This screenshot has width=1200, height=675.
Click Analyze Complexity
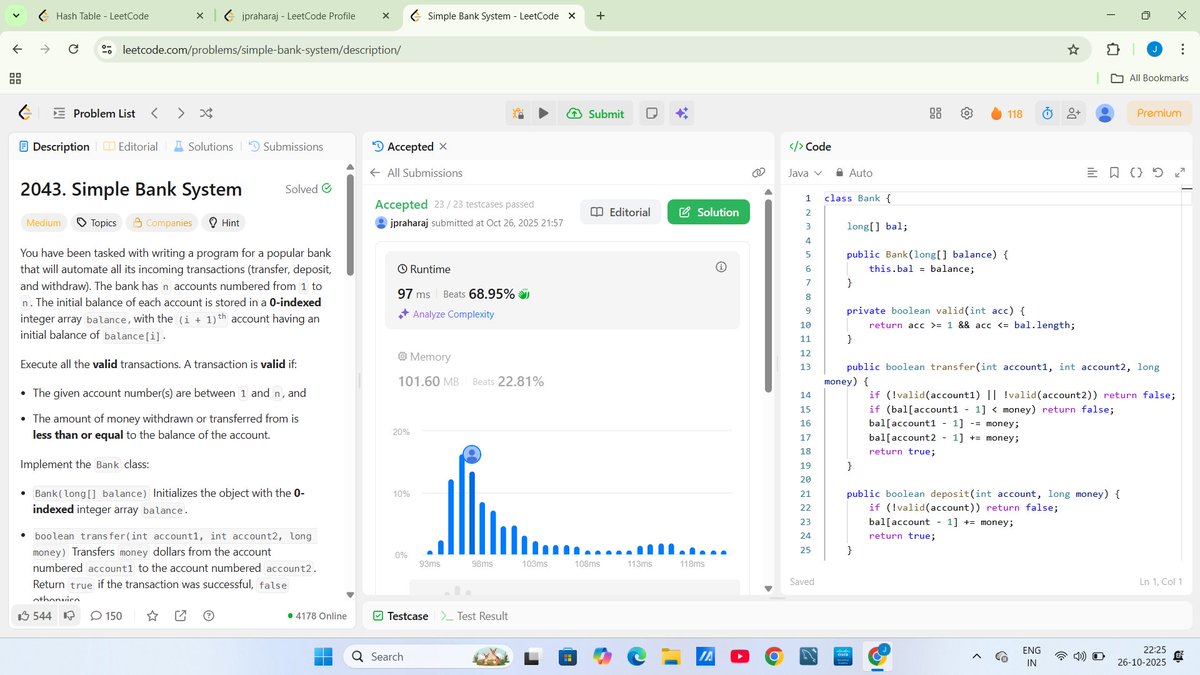[x=445, y=314]
